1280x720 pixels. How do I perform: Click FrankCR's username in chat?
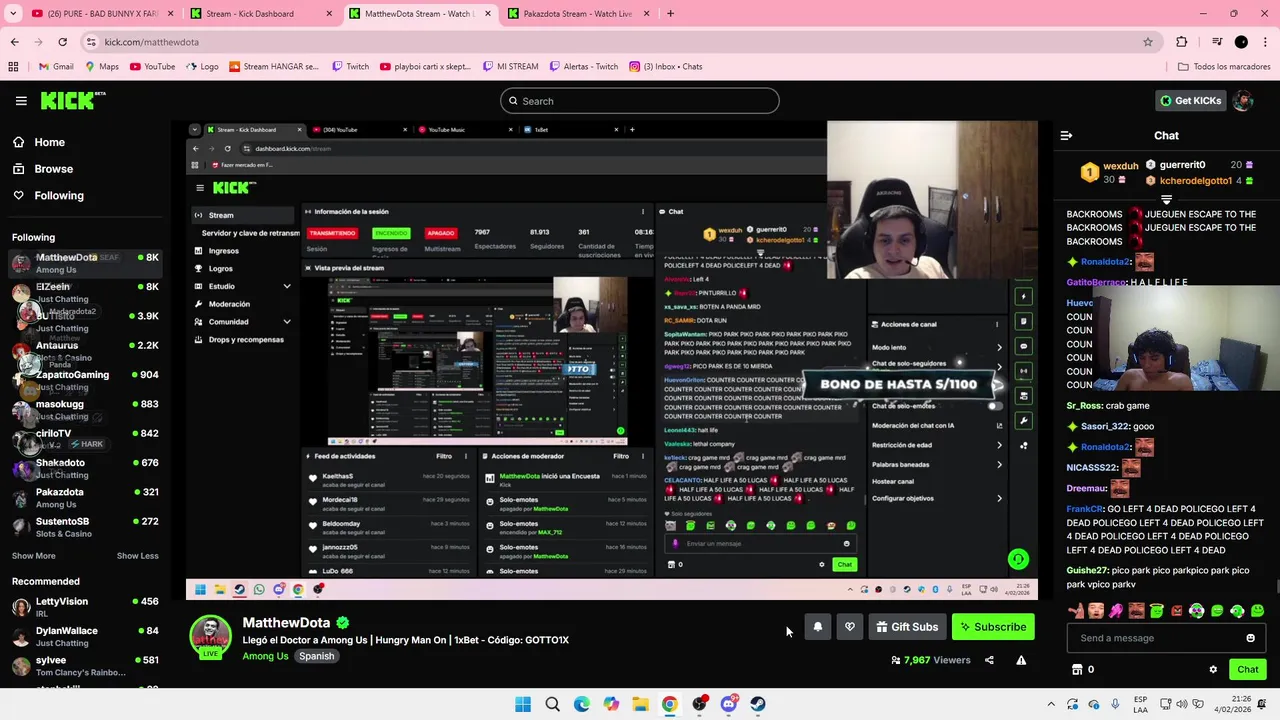click(1084, 509)
